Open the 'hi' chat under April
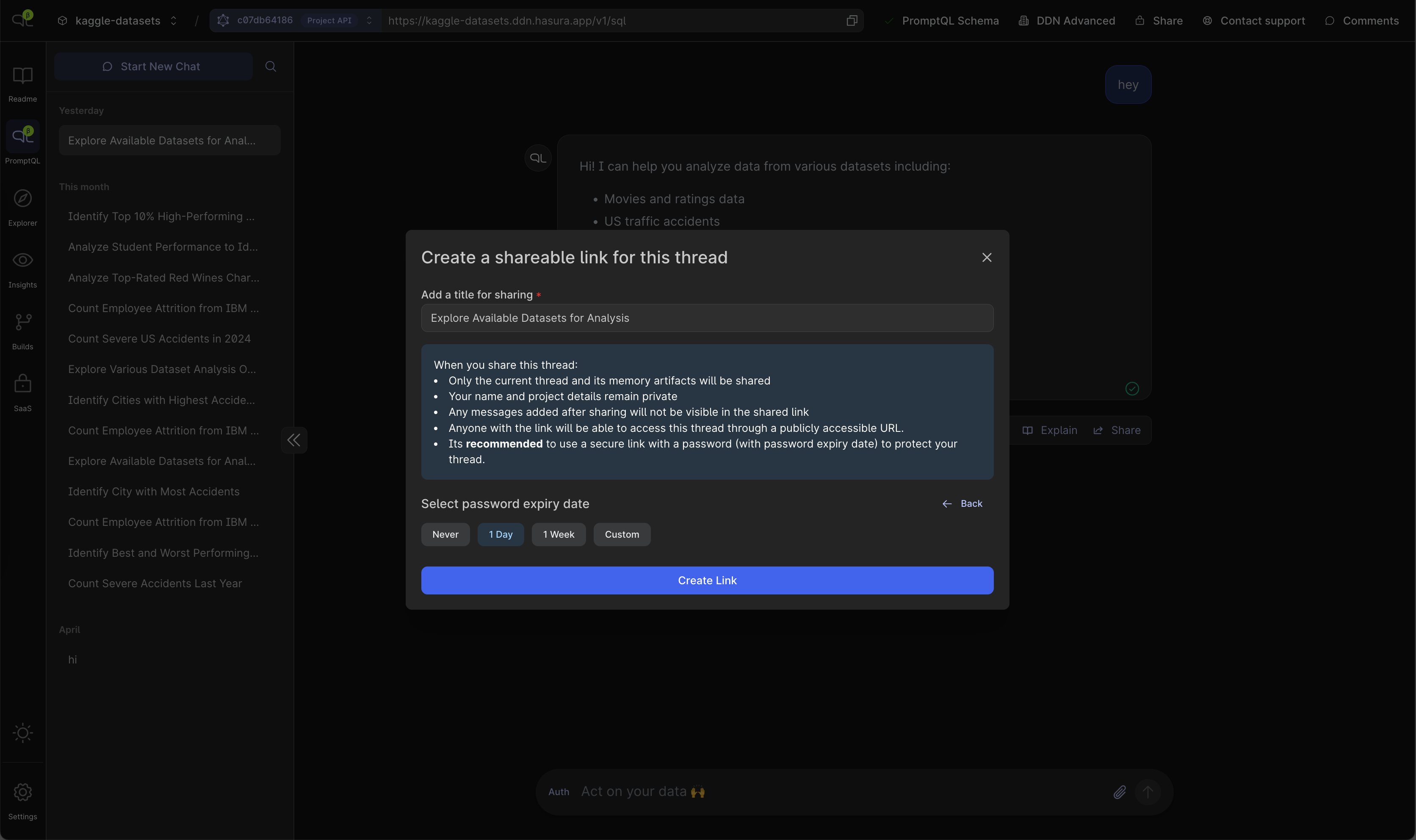This screenshot has width=1416, height=840. pyautogui.click(x=170, y=660)
